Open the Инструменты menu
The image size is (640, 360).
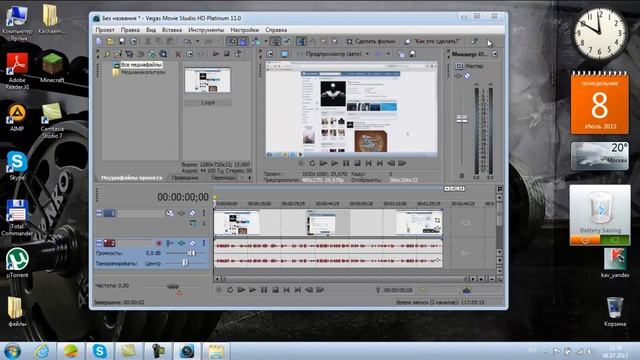206,30
